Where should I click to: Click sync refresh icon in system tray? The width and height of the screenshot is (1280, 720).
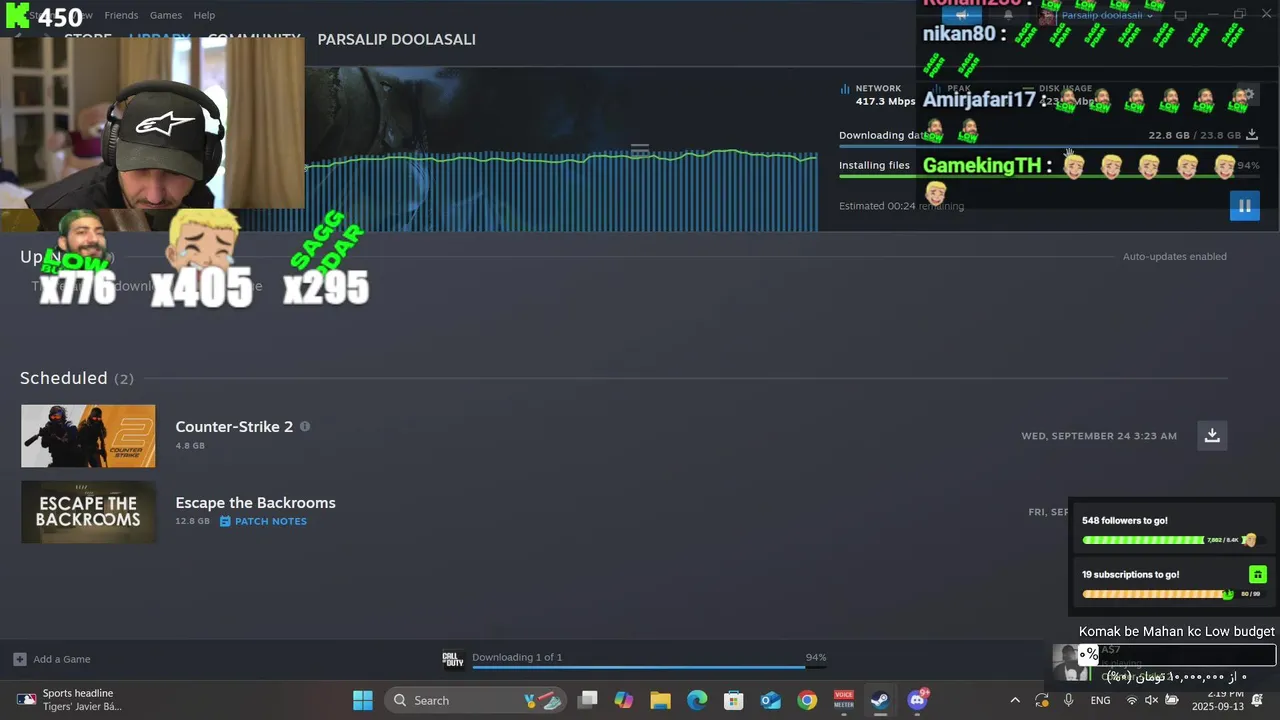pyautogui.click(x=1042, y=700)
